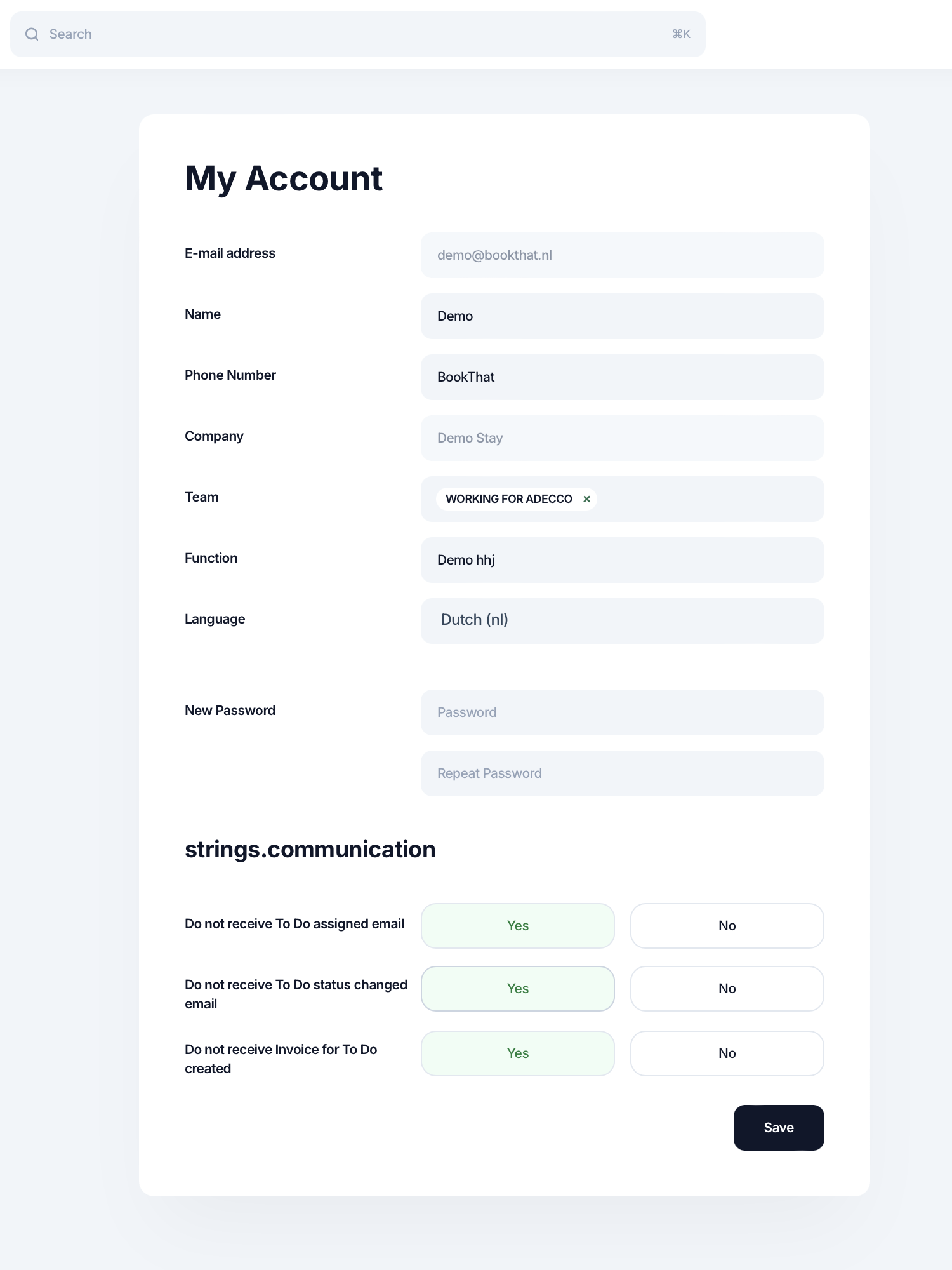The height and width of the screenshot is (1270, 952).
Task: Pick No for Invoice for To Do created
Action: [727, 1053]
